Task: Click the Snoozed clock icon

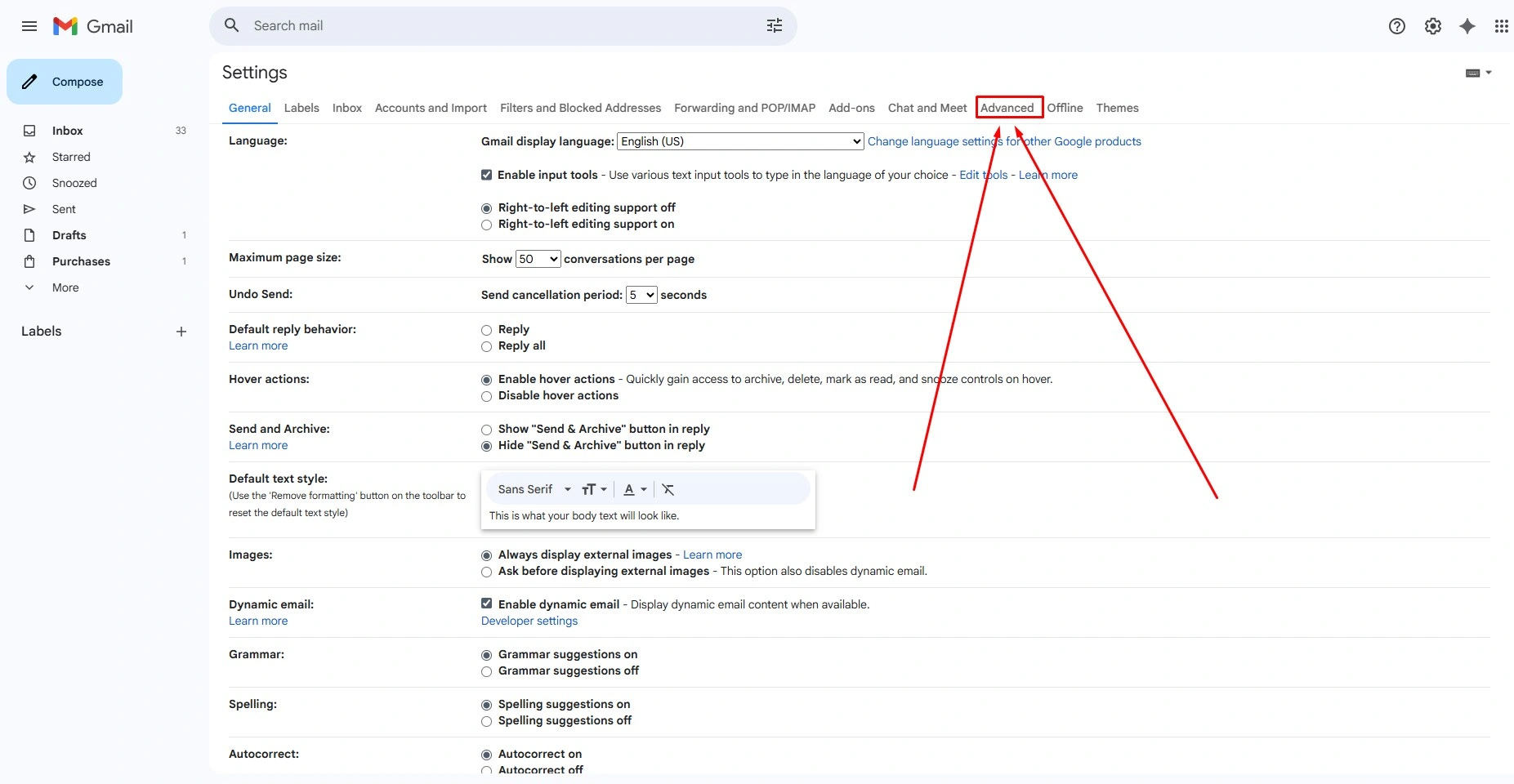Action: [29, 183]
